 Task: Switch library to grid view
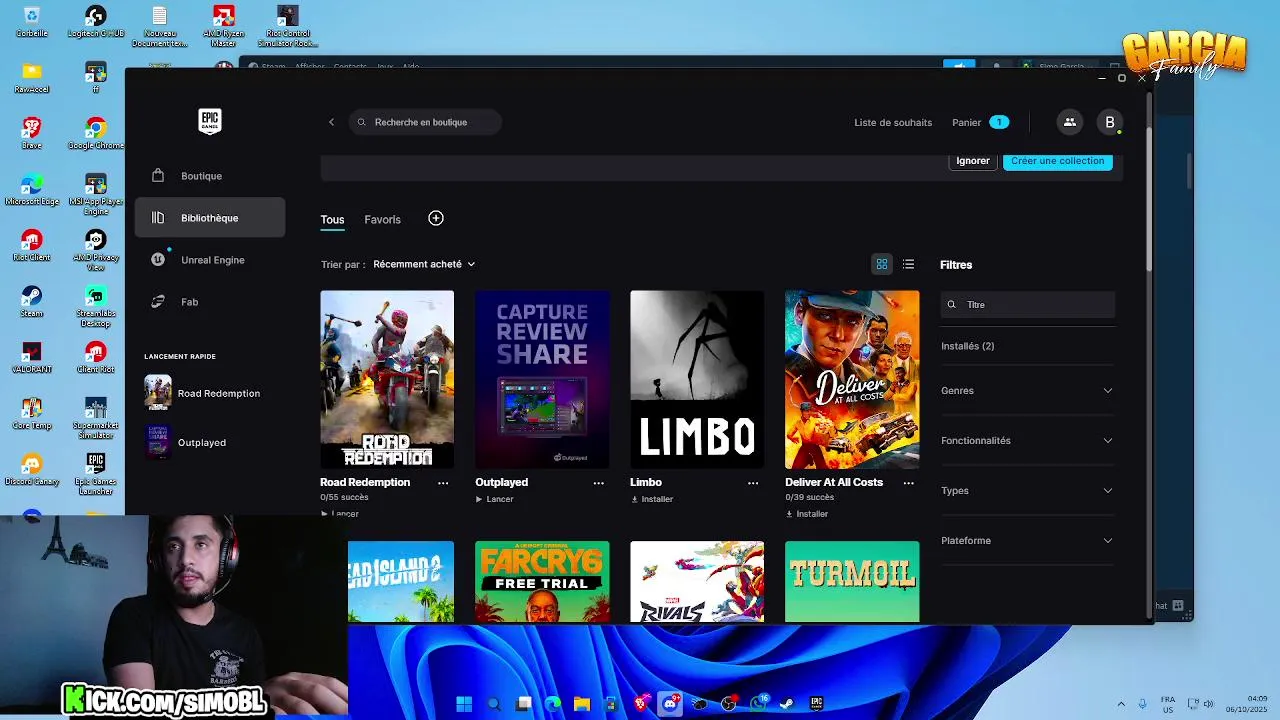[x=882, y=264]
